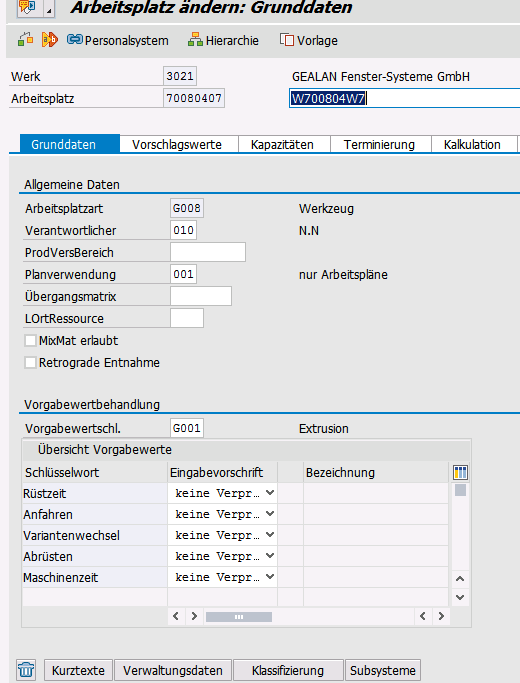Switch to the Terminierung tab
Screen dimensions: 520x683
pyautogui.click(x=379, y=144)
